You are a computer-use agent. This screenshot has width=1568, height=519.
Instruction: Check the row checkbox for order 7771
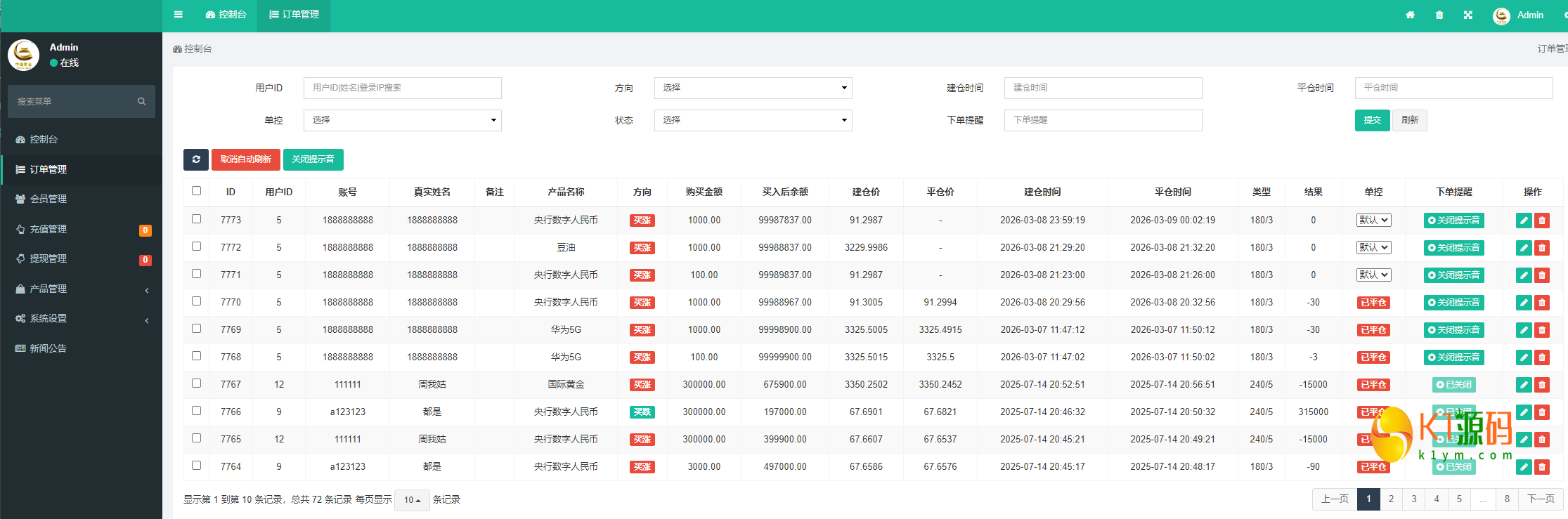coord(196,274)
